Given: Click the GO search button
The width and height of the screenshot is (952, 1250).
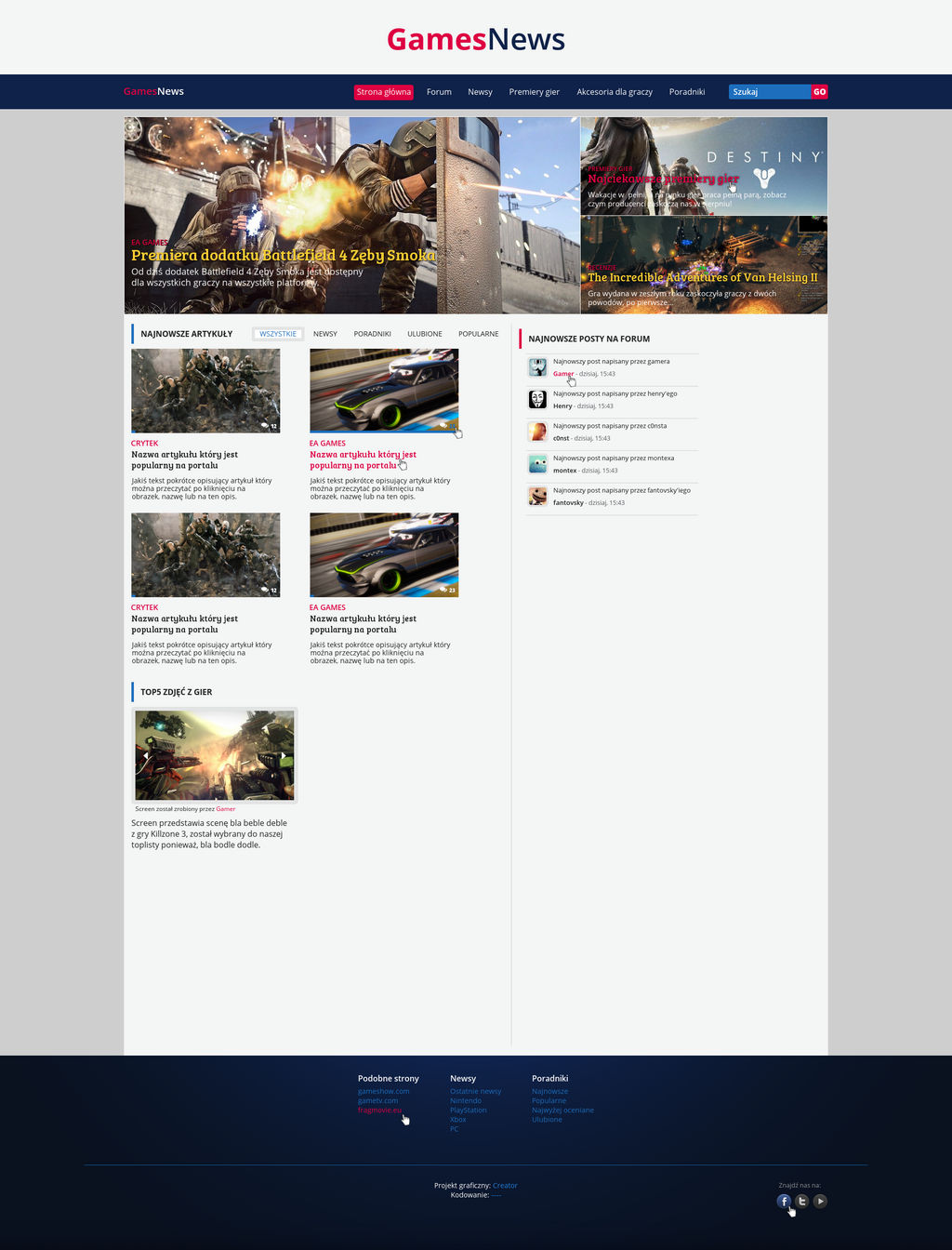Looking at the screenshot, I should 819,92.
